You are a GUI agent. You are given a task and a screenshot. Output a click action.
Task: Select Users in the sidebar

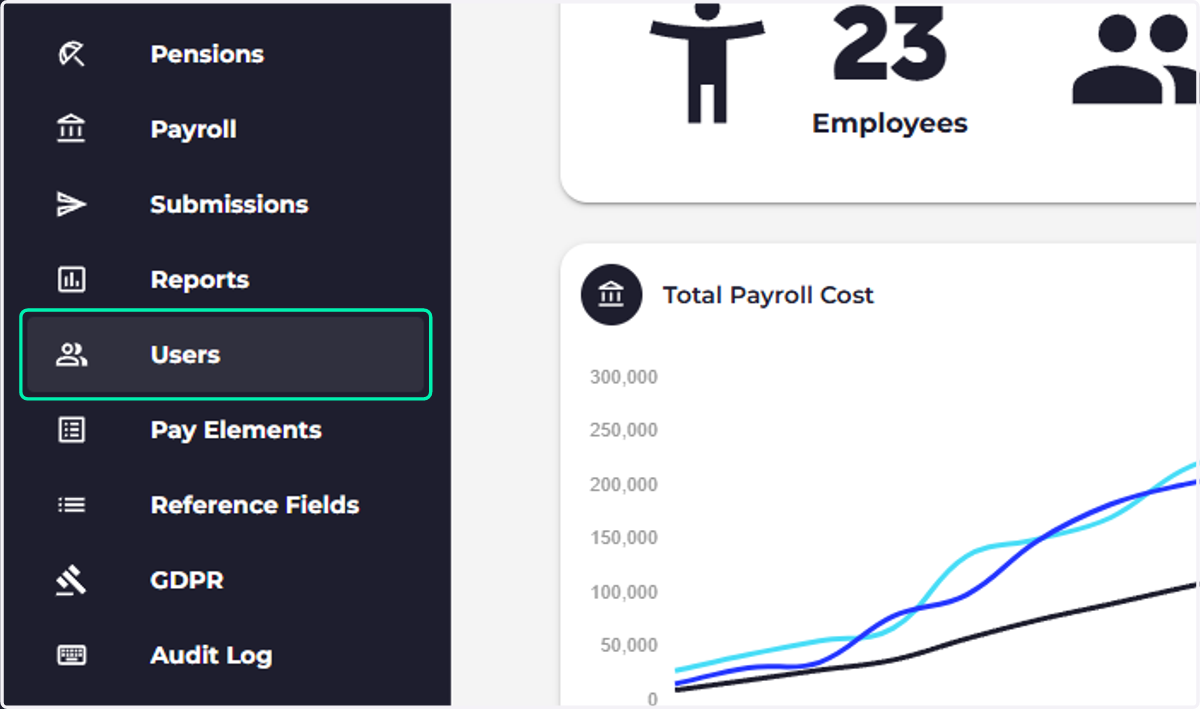click(x=226, y=355)
